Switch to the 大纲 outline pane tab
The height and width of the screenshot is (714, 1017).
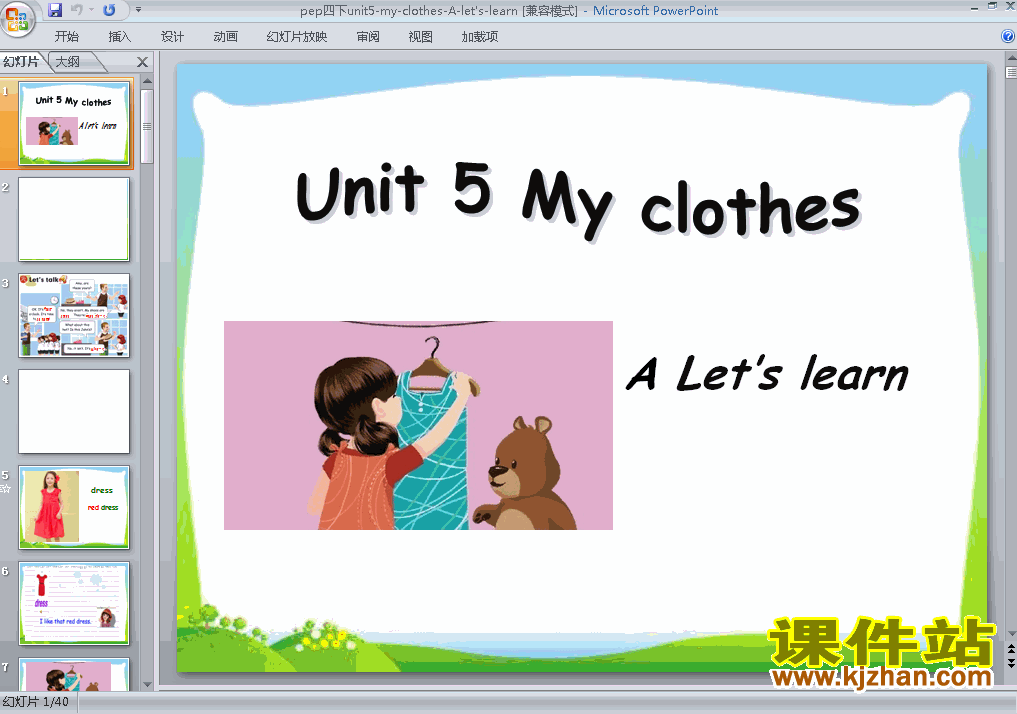[x=68, y=62]
